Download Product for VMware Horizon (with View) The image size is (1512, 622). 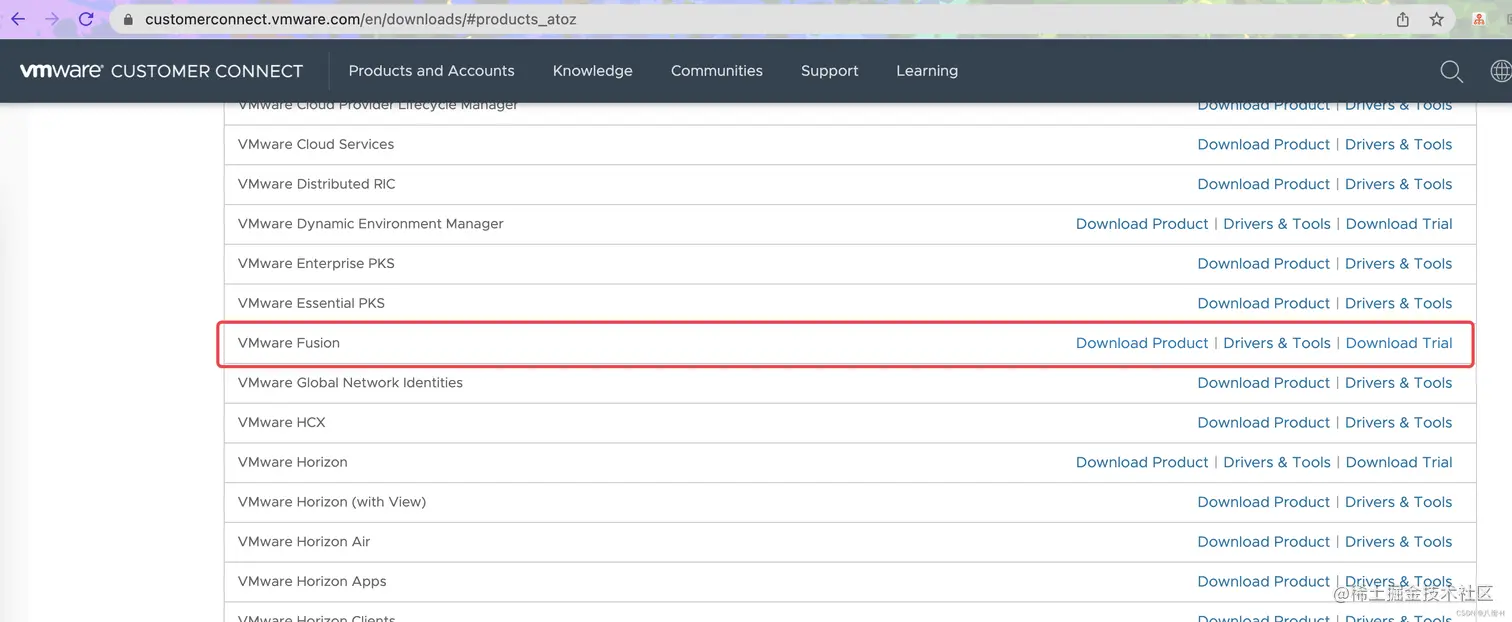(1264, 502)
